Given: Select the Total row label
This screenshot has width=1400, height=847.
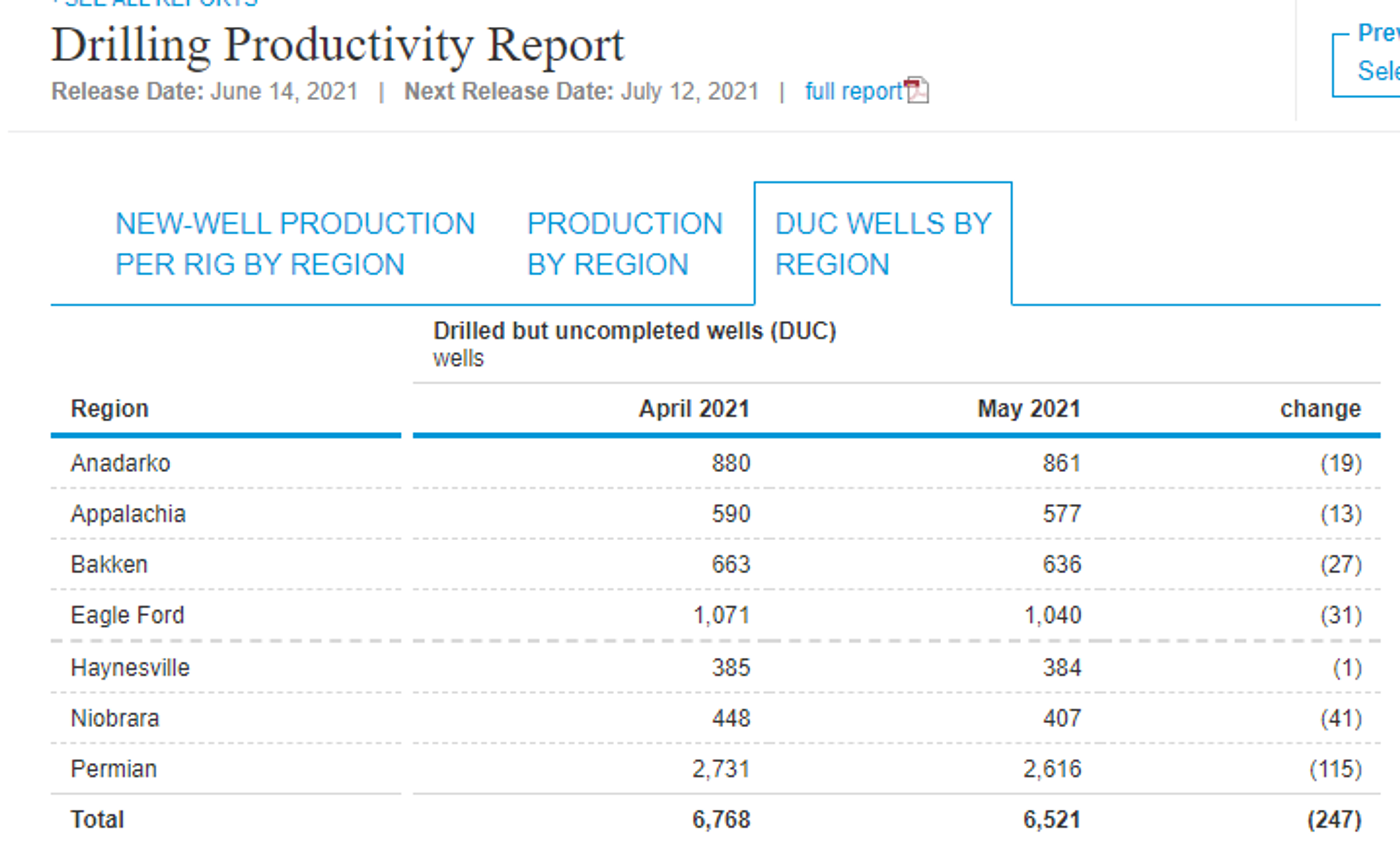Looking at the screenshot, I should point(97,819).
